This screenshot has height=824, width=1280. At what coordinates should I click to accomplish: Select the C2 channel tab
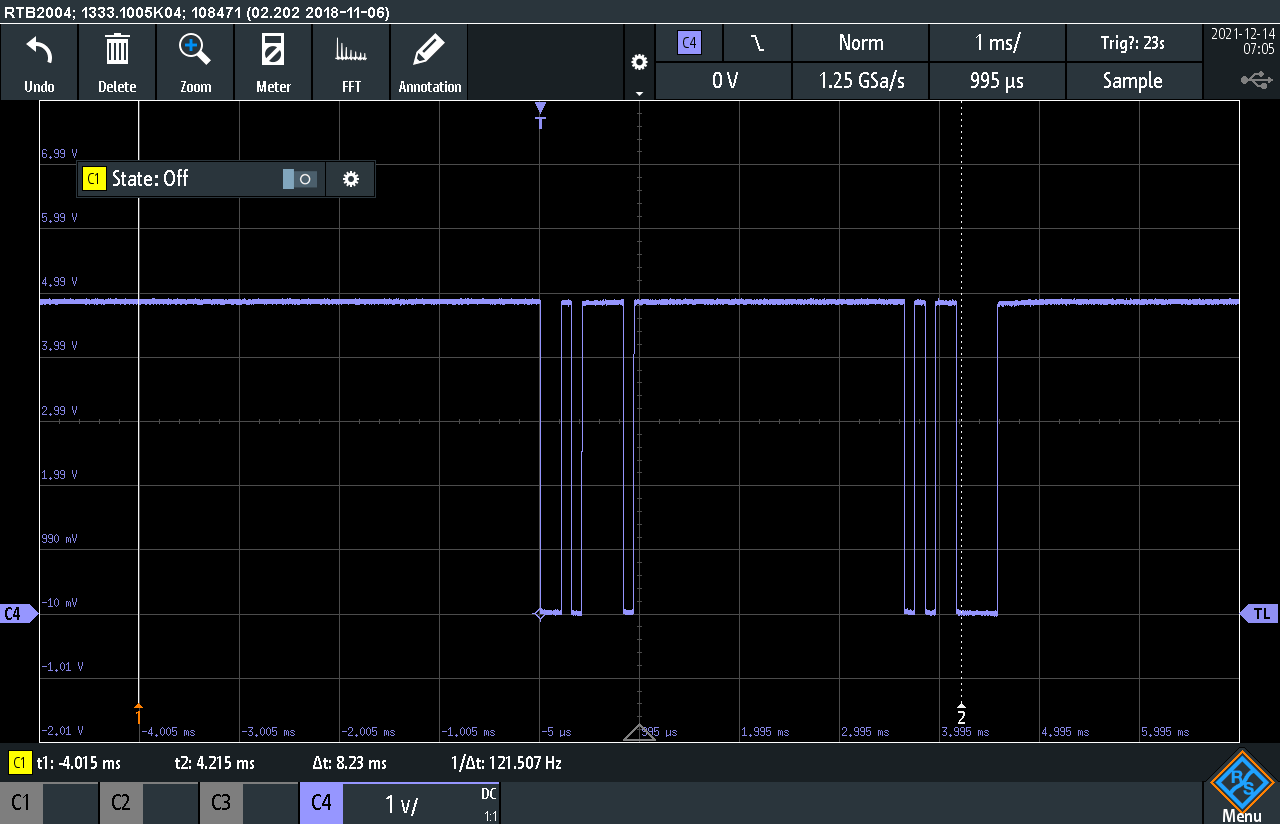pos(148,803)
